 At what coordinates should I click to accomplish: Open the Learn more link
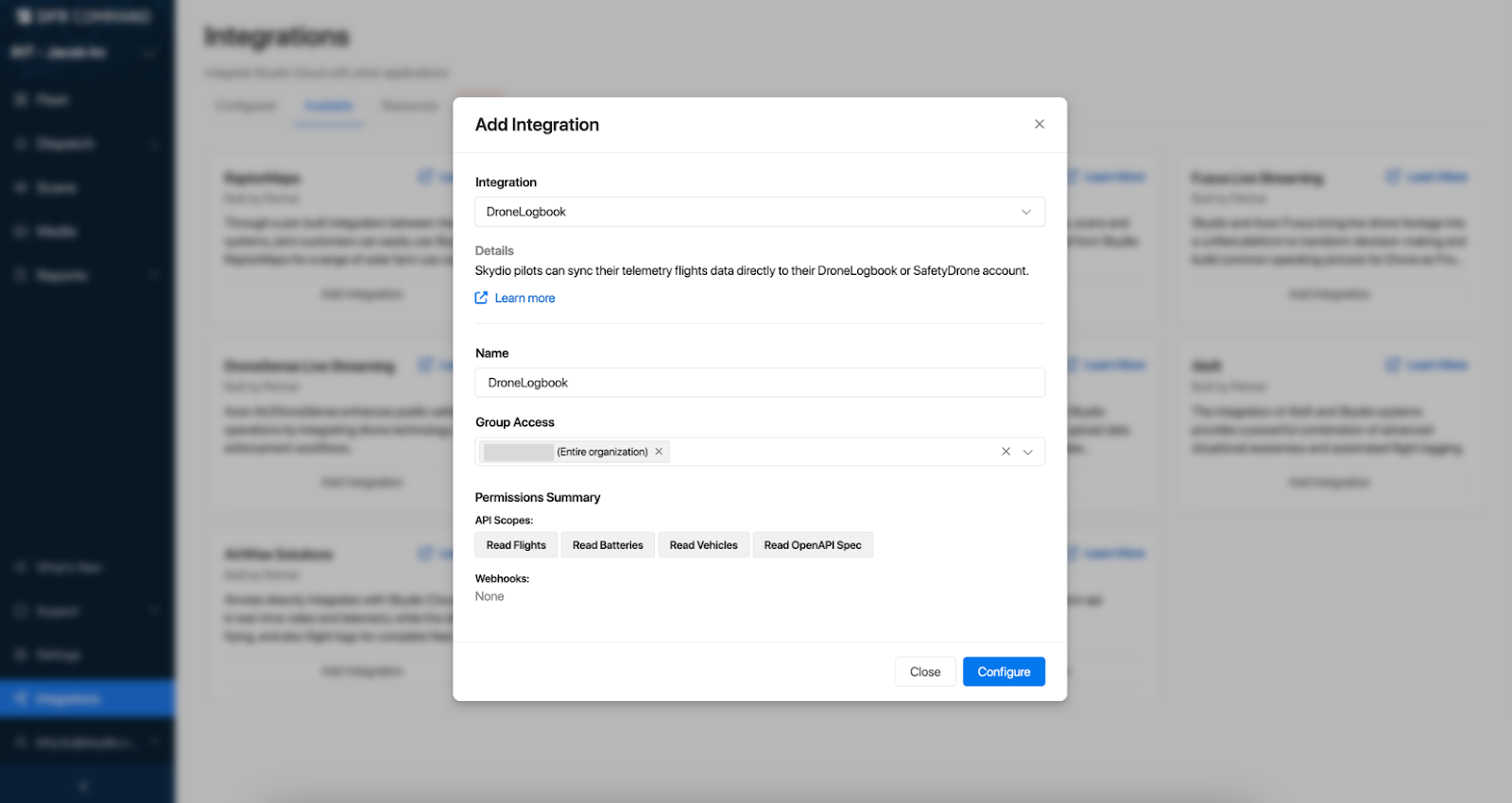click(x=524, y=299)
